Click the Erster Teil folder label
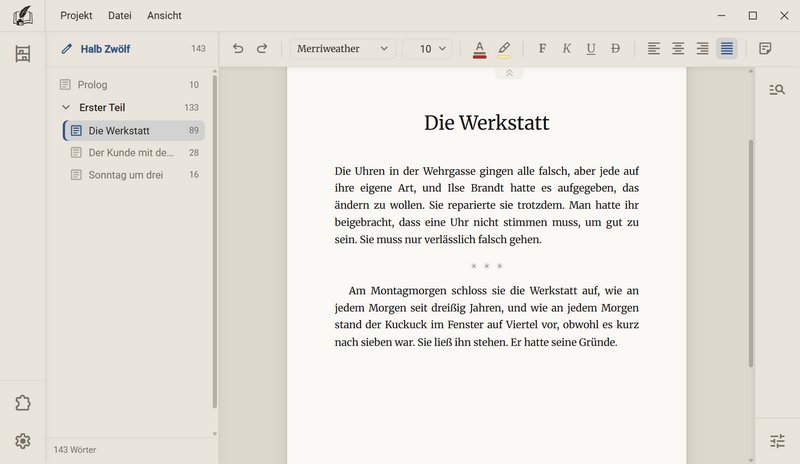The width and height of the screenshot is (800, 464). [102, 108]
